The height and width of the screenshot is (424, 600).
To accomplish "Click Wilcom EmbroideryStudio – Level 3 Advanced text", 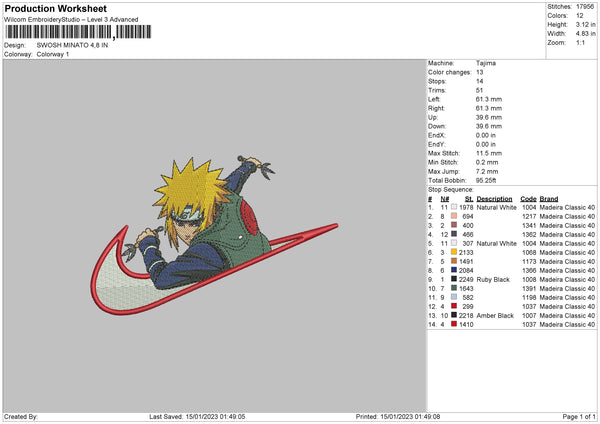I will click(71, 20).
